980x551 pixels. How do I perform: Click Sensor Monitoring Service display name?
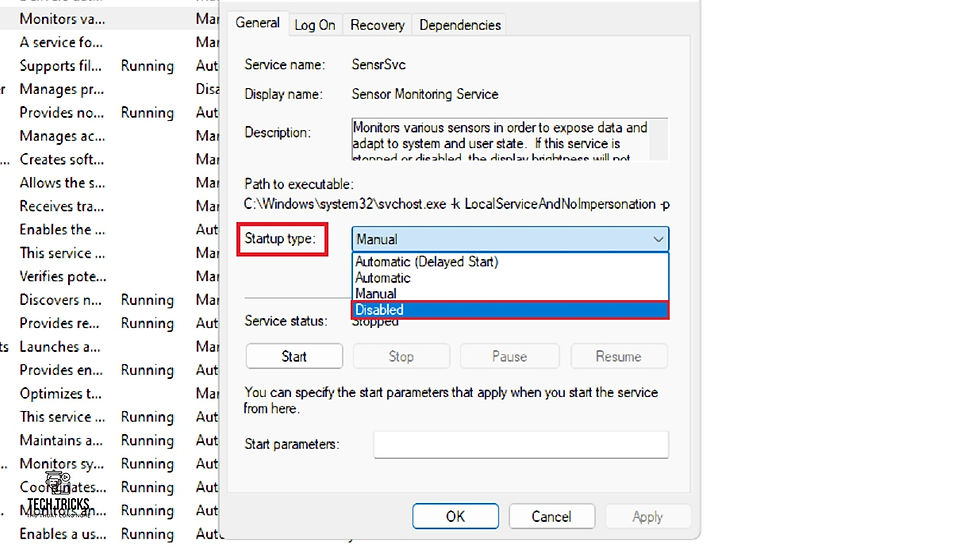(x=425, y=94)
